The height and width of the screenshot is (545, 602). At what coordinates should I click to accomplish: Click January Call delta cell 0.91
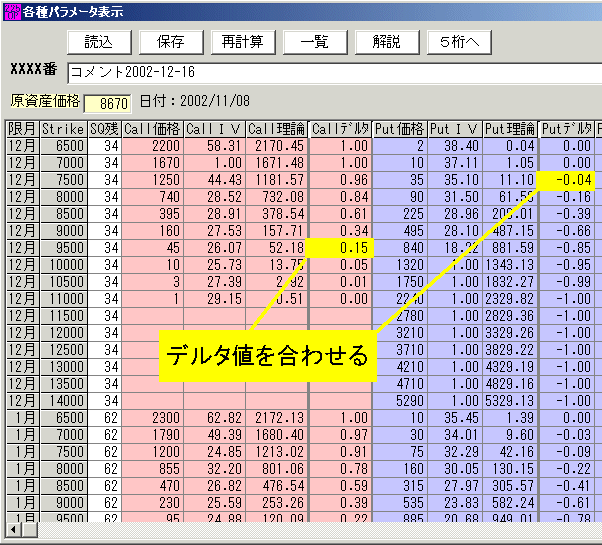(x=341, y=452)
